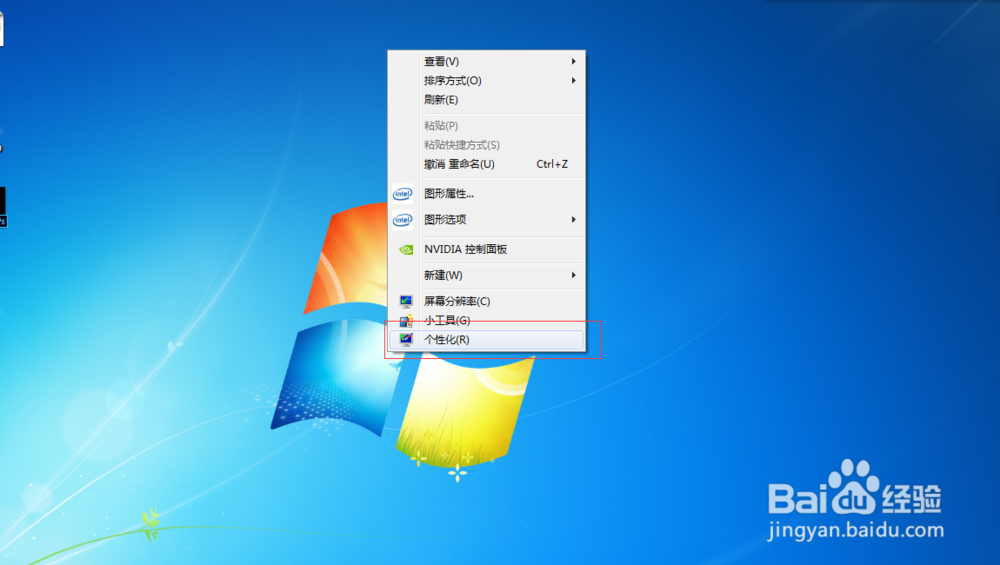Choose 刷新(E) to refresh desktop
The height and width of the screenshot is (565, 1000).
click(486, 99)
